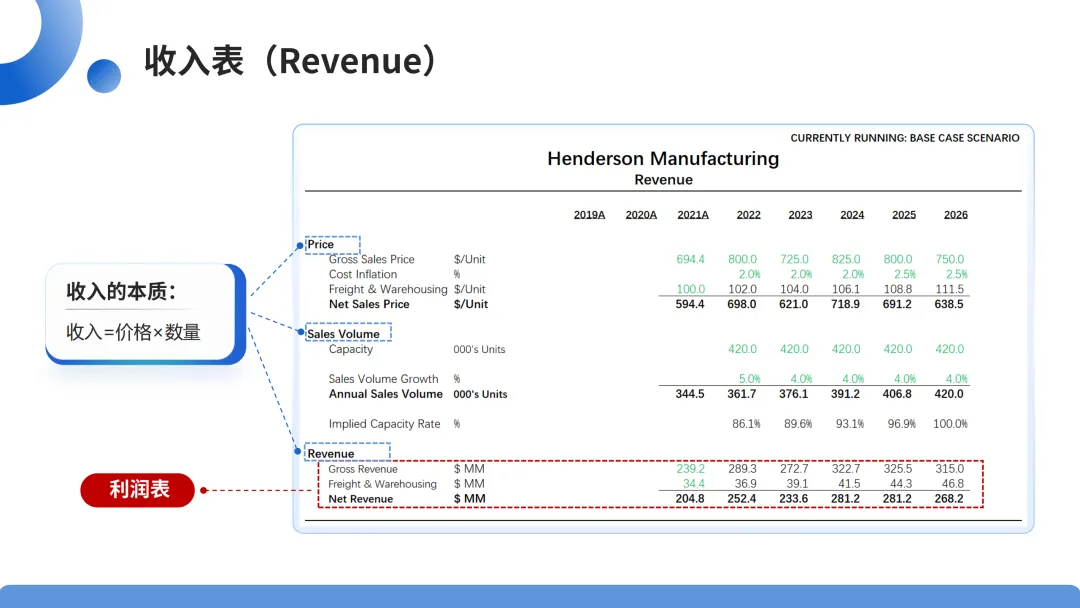The height and width of the screenshot is (608, 1080).
Task: Click the 2020A column header
Action: tap(641, 215)
